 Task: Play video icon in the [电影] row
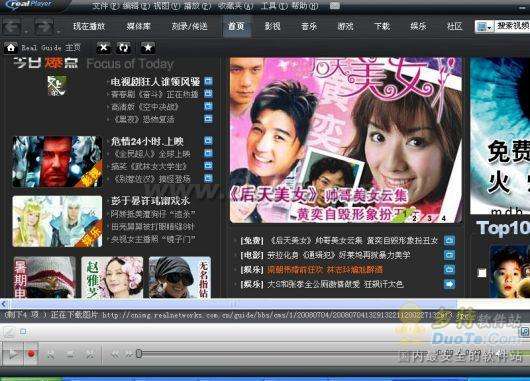[449, 255]
